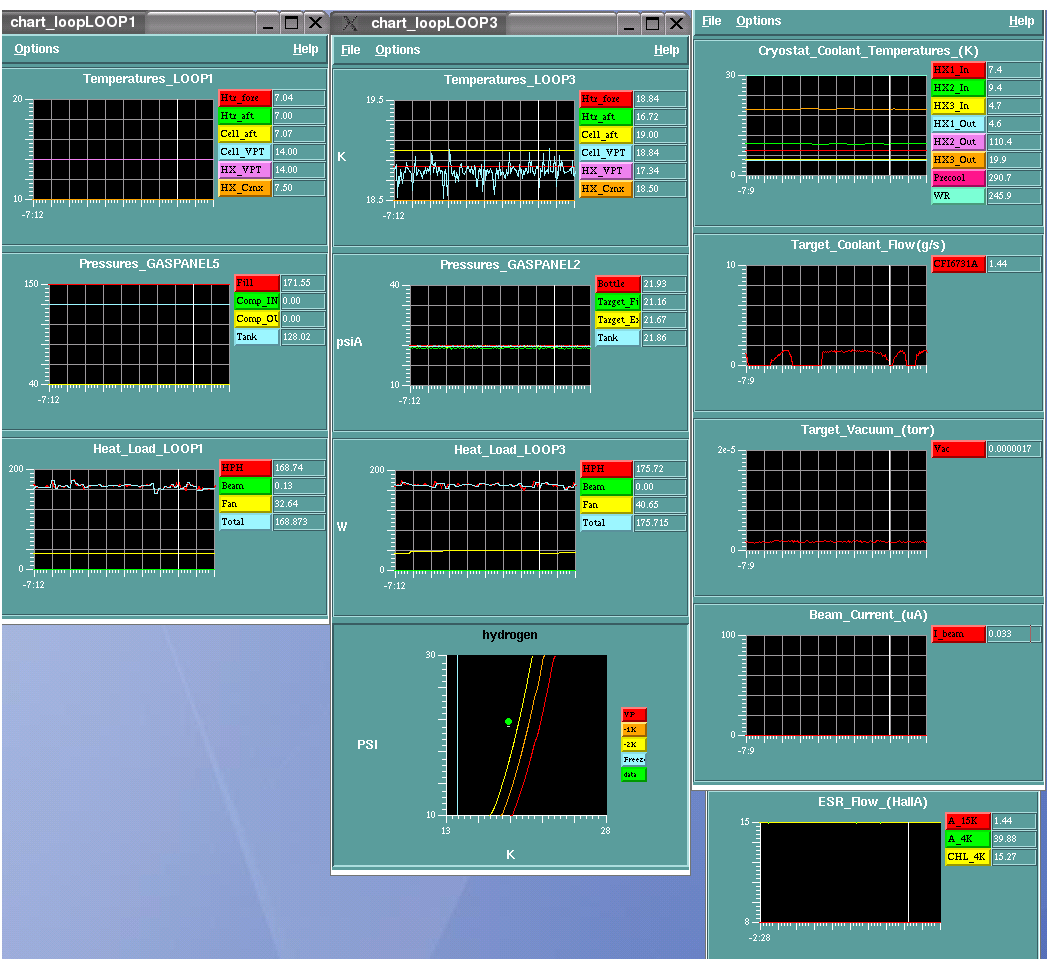Viewport: 1047px width, 959px height.
Task: Maximize the chart_loopLOOP1 window
Action: (291, 23)
